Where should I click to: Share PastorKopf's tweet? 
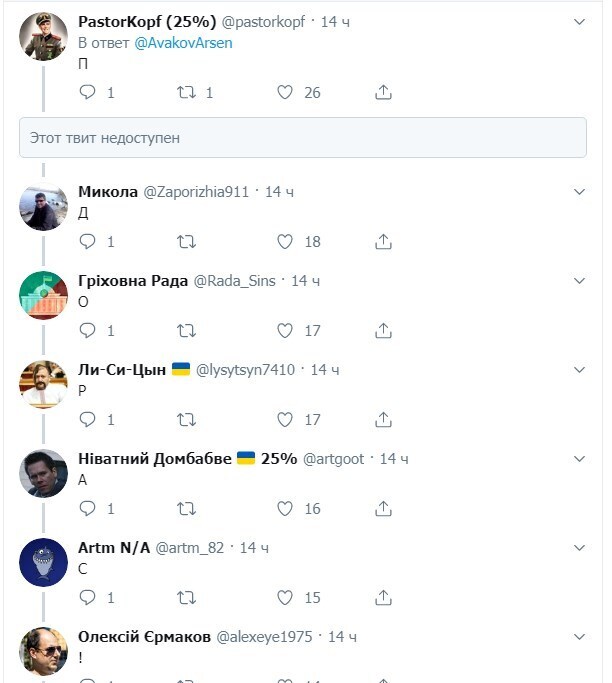(383, 93)
